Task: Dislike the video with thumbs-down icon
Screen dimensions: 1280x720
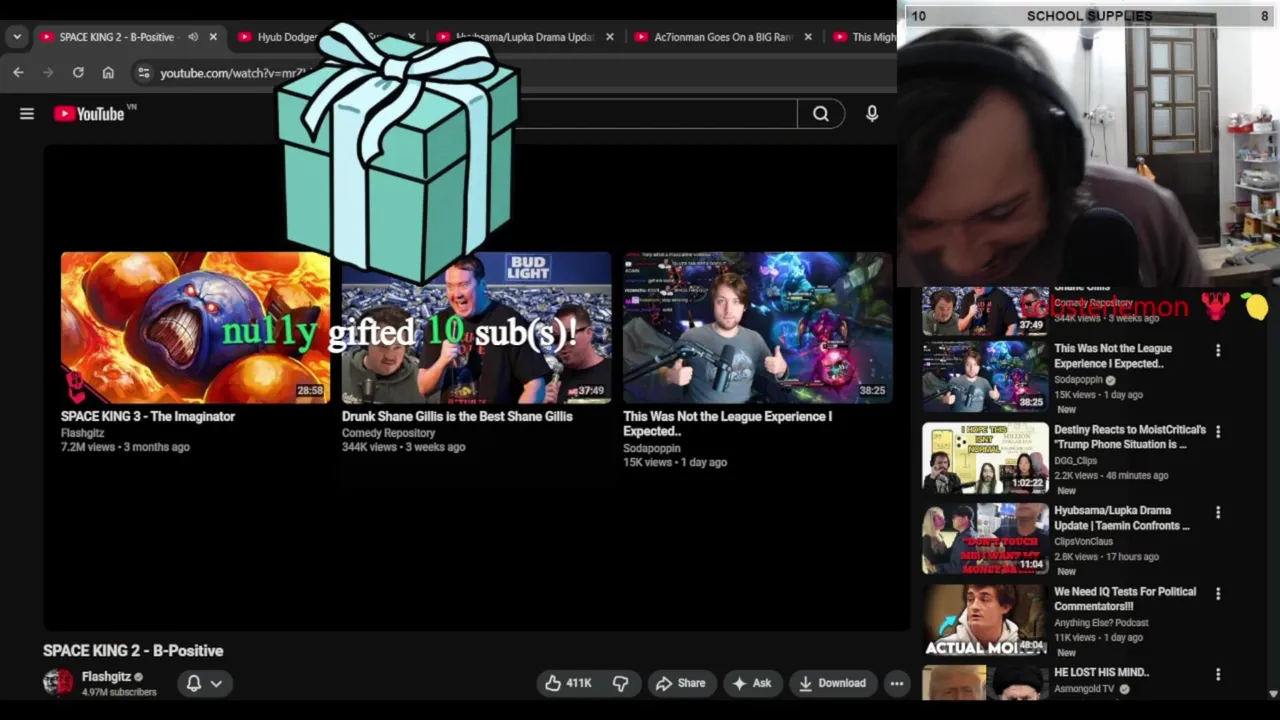Action: 621,683
